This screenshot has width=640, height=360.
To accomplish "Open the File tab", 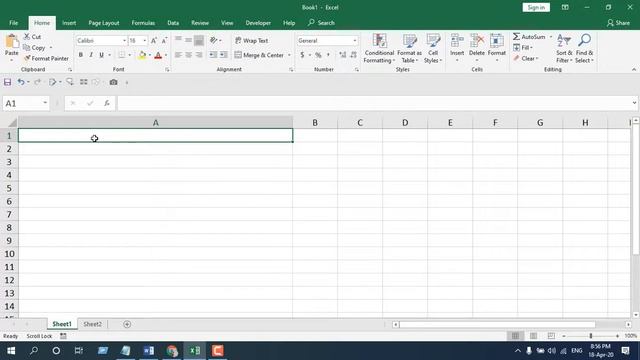I will click(x=13, y=23).
